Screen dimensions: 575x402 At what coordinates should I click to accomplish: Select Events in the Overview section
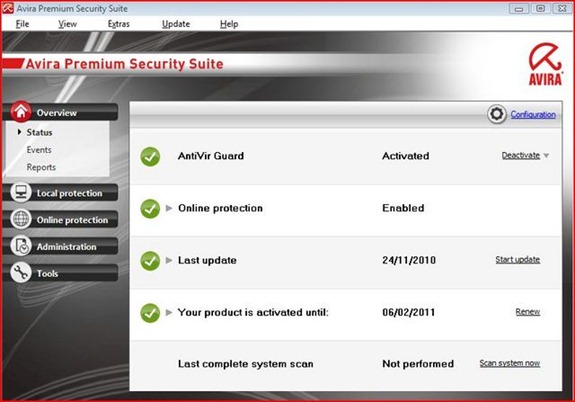click(x=39, y=150)
